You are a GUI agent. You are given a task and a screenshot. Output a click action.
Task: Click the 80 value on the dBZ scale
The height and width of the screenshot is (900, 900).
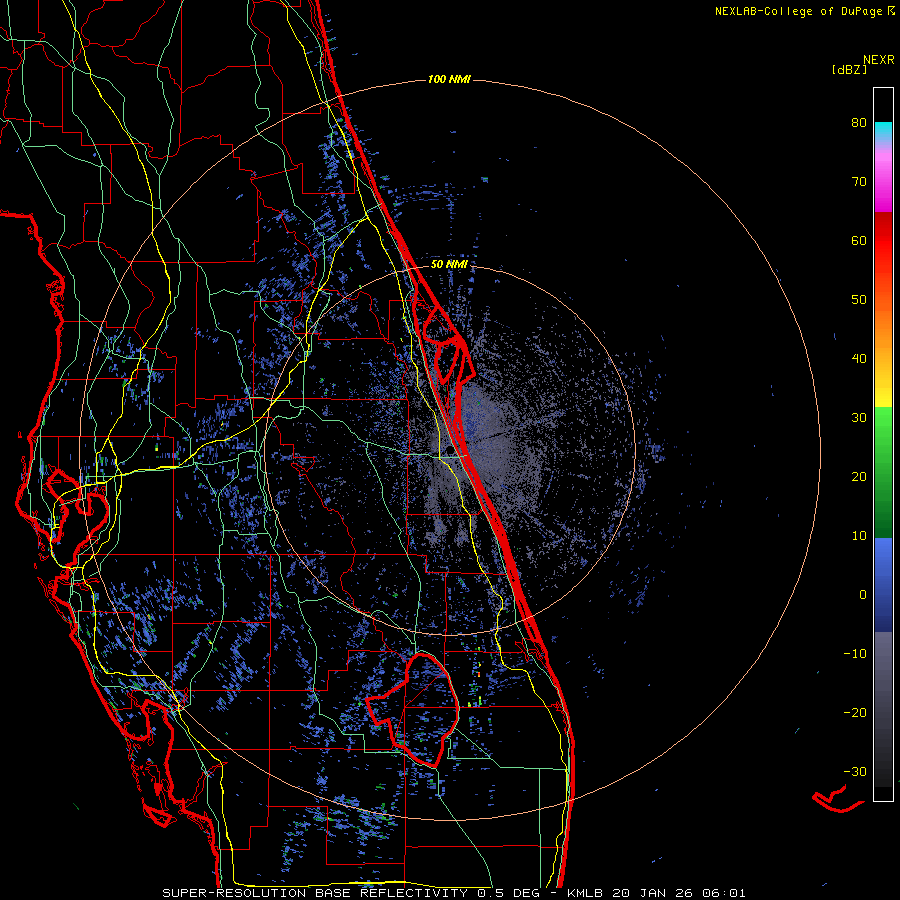(x=859, y=123)
